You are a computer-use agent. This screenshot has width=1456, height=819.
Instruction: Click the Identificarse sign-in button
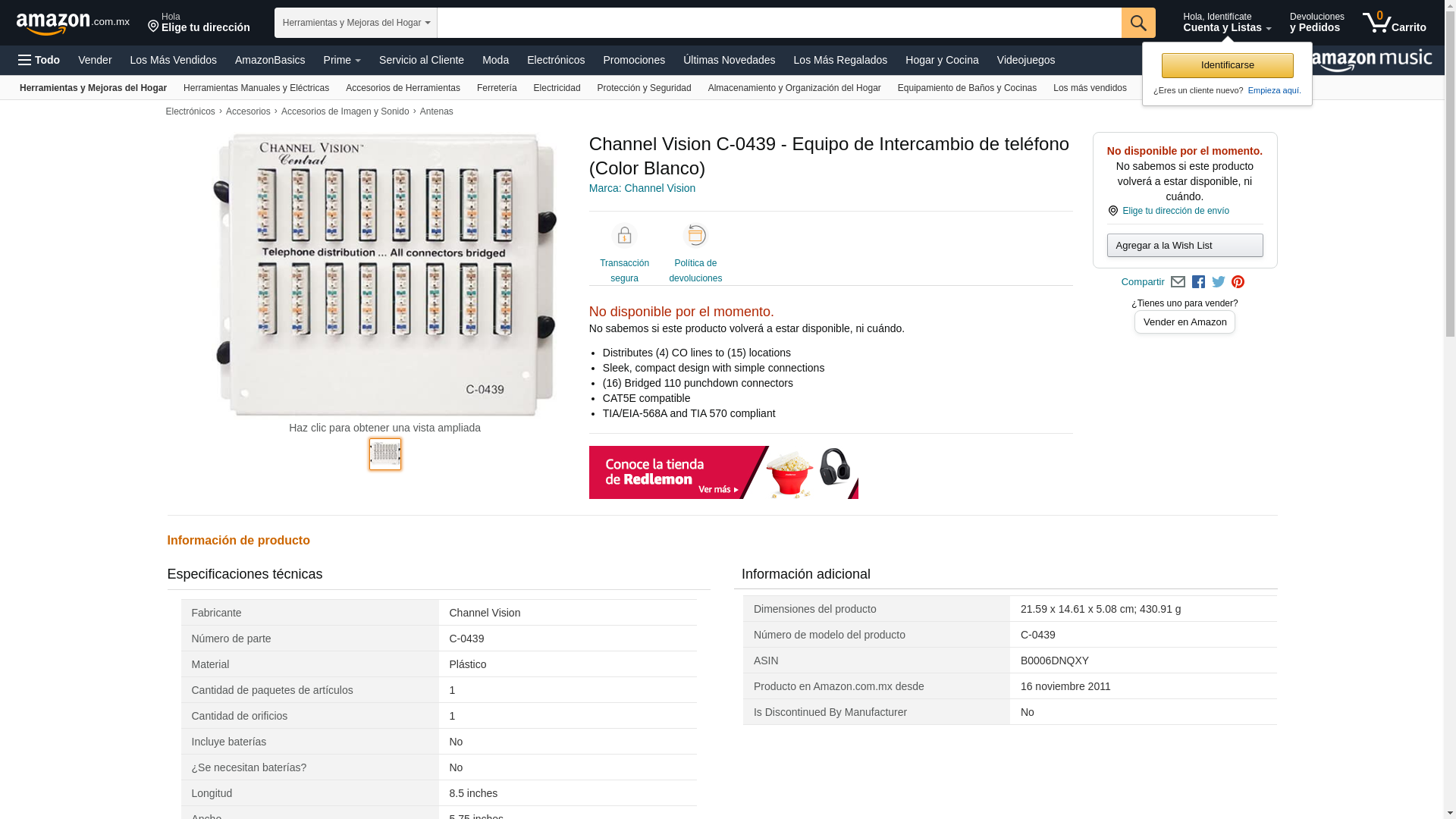click(1227, 65)
